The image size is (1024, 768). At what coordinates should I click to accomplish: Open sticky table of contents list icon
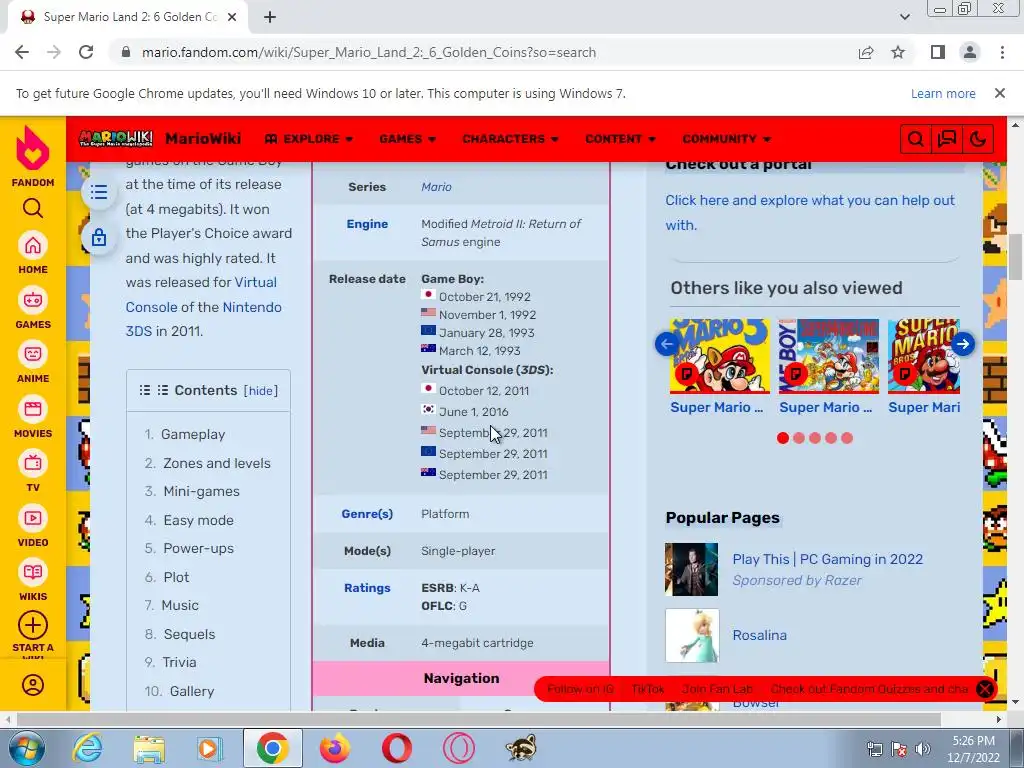tap(99, 192)
